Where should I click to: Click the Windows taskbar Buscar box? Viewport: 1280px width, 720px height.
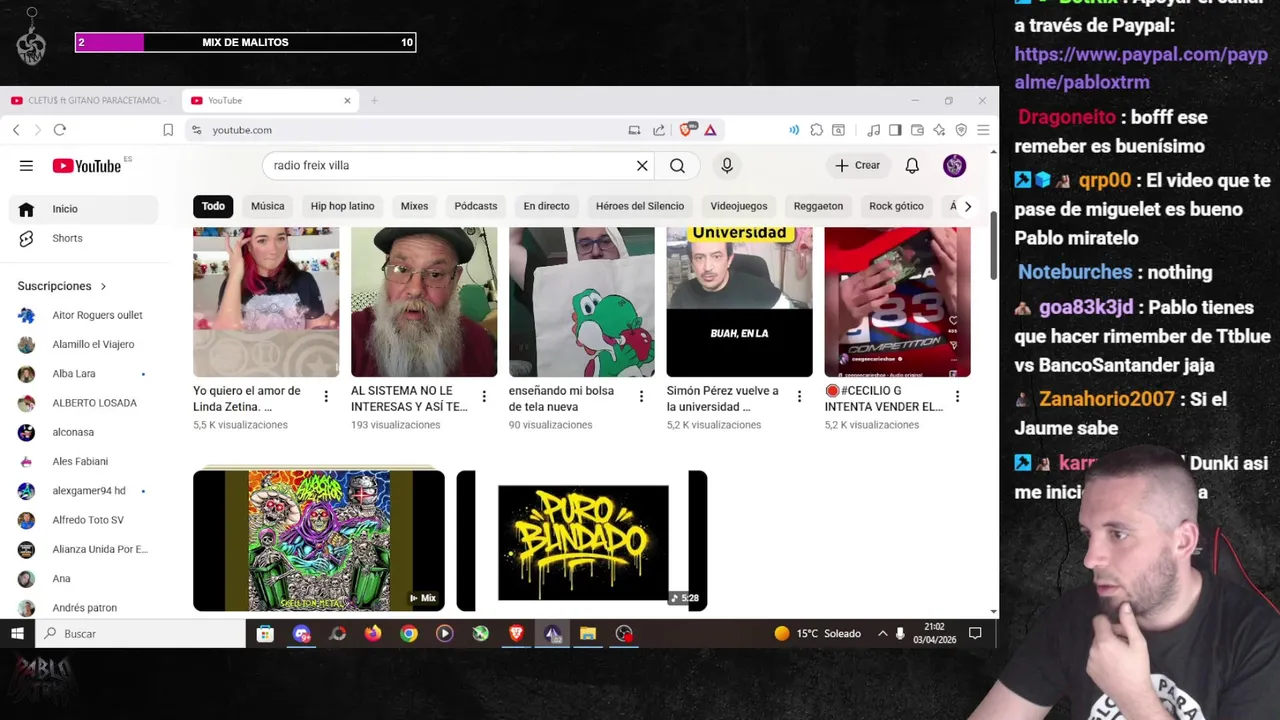pyautogui.click(x=140, y=633)
